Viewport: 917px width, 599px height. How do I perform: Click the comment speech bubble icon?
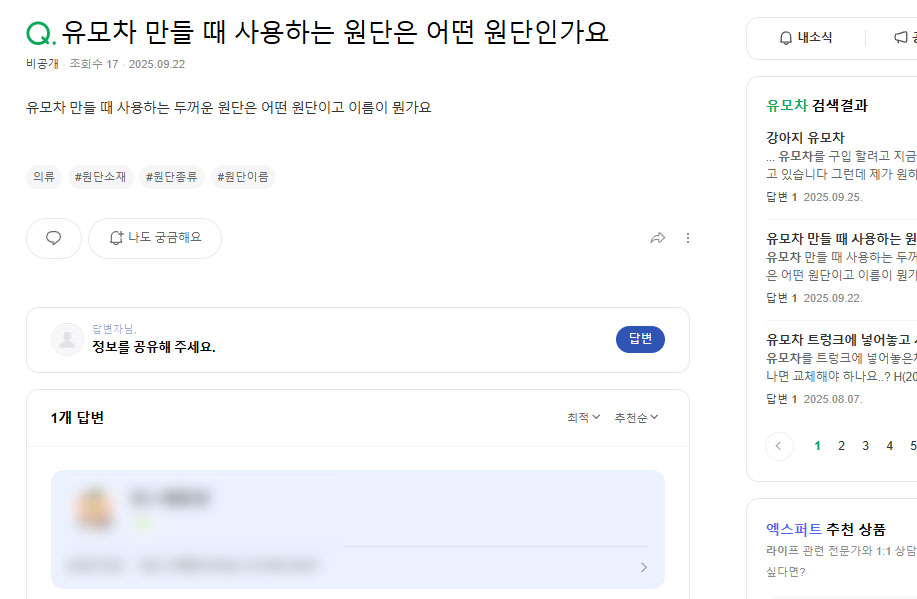(x=54, y=238)
